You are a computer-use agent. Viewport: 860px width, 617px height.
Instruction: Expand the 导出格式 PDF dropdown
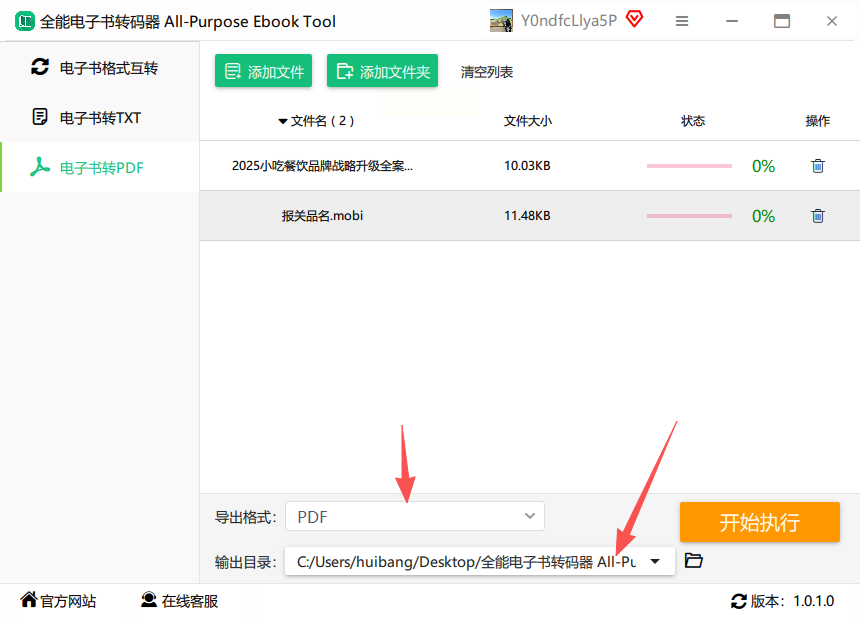pyautogui.click(x=415, y=516)
